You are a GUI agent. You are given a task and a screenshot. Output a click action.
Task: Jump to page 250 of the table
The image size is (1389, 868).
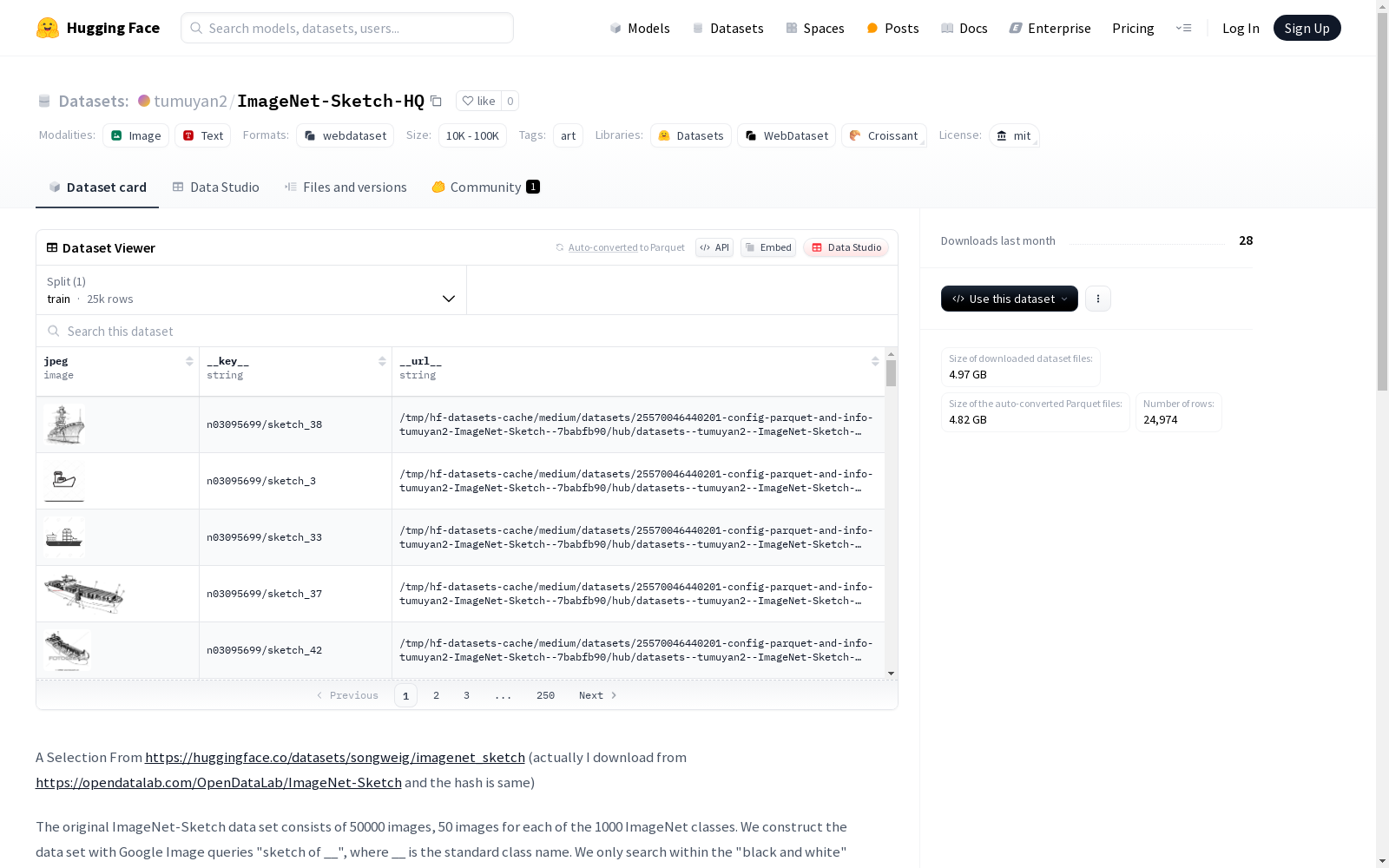click(545, 695)
